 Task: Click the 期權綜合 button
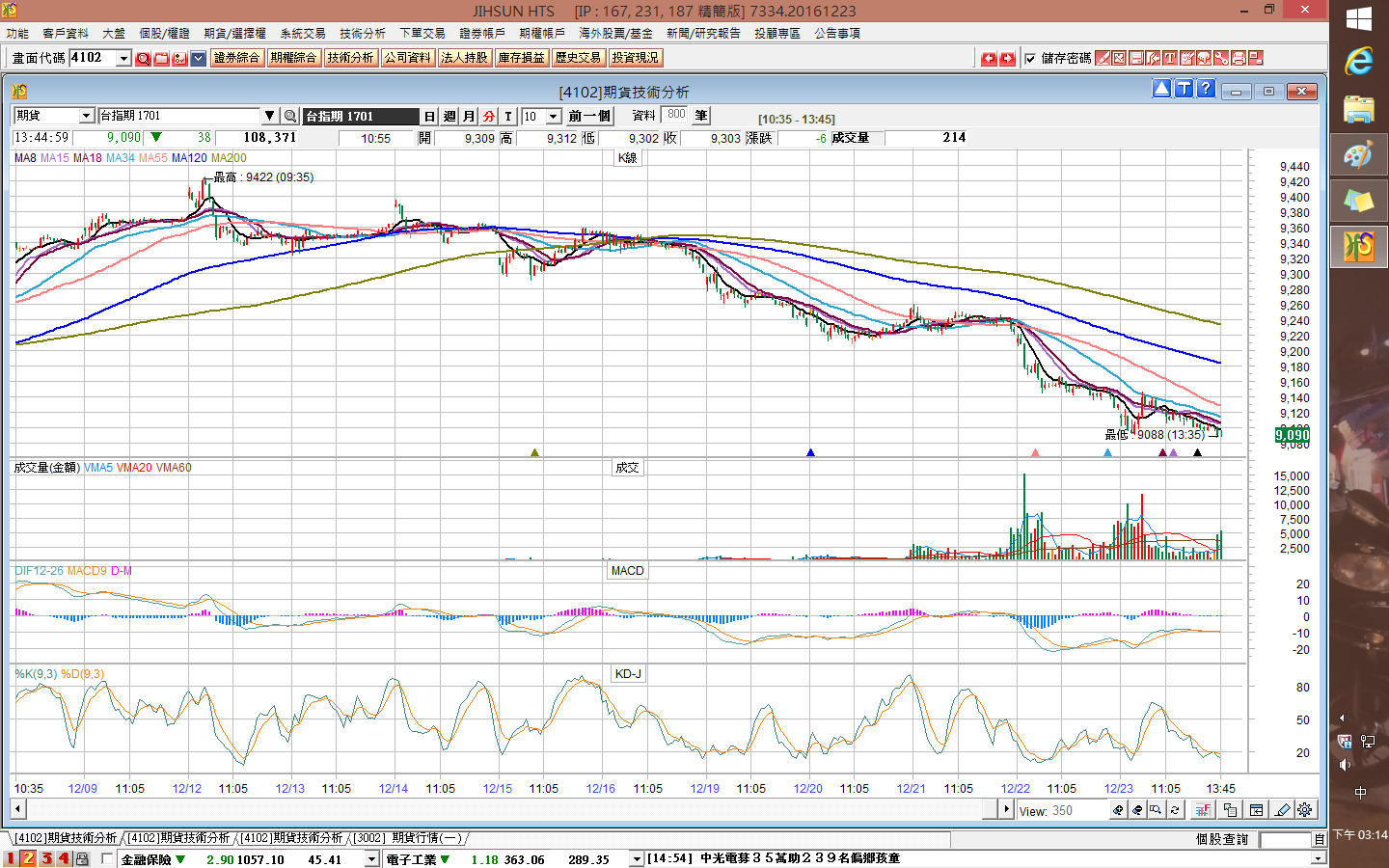(x=294, y=58)
